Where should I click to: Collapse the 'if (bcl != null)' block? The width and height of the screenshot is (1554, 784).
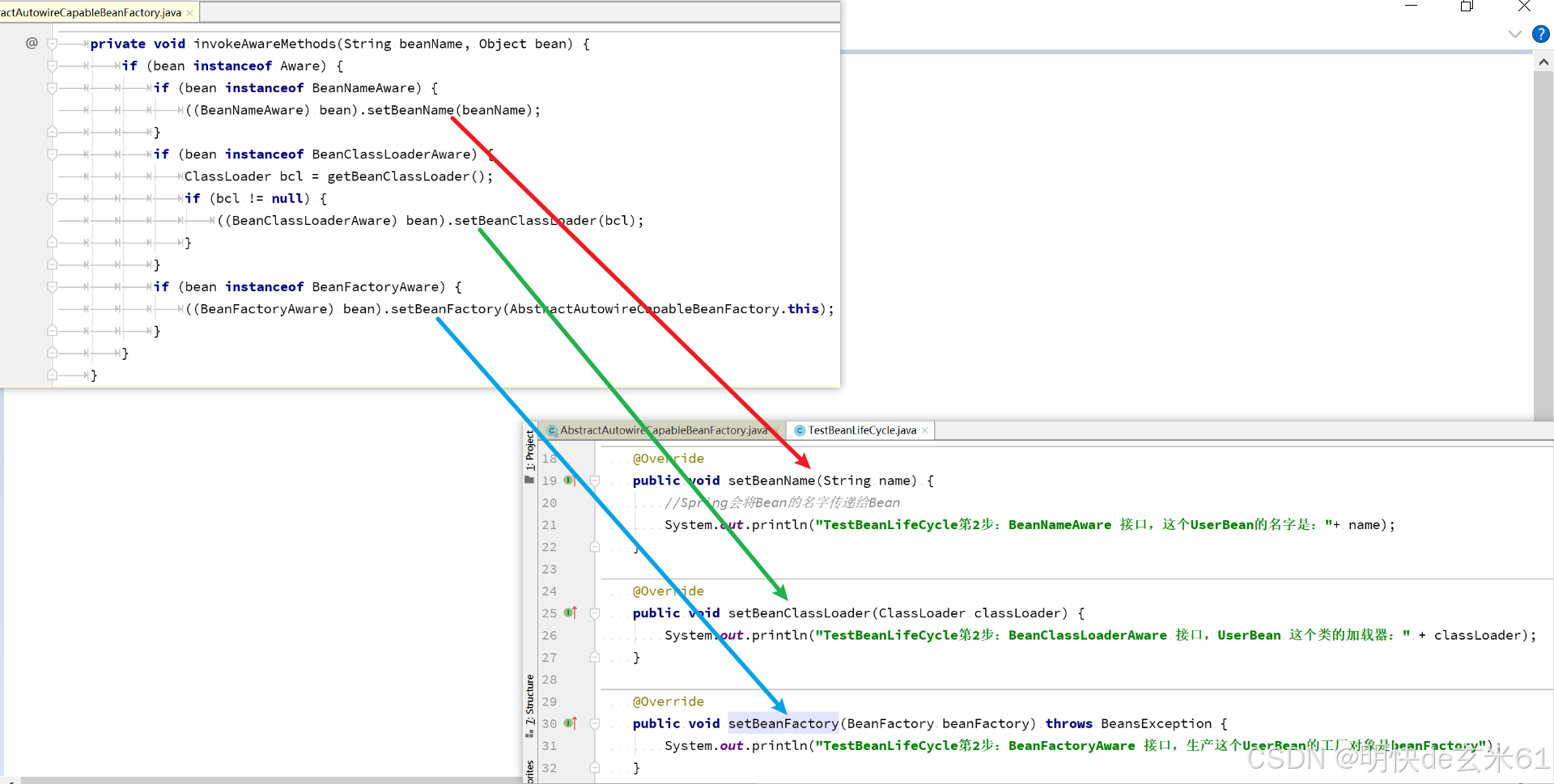(x=52, y=198)
